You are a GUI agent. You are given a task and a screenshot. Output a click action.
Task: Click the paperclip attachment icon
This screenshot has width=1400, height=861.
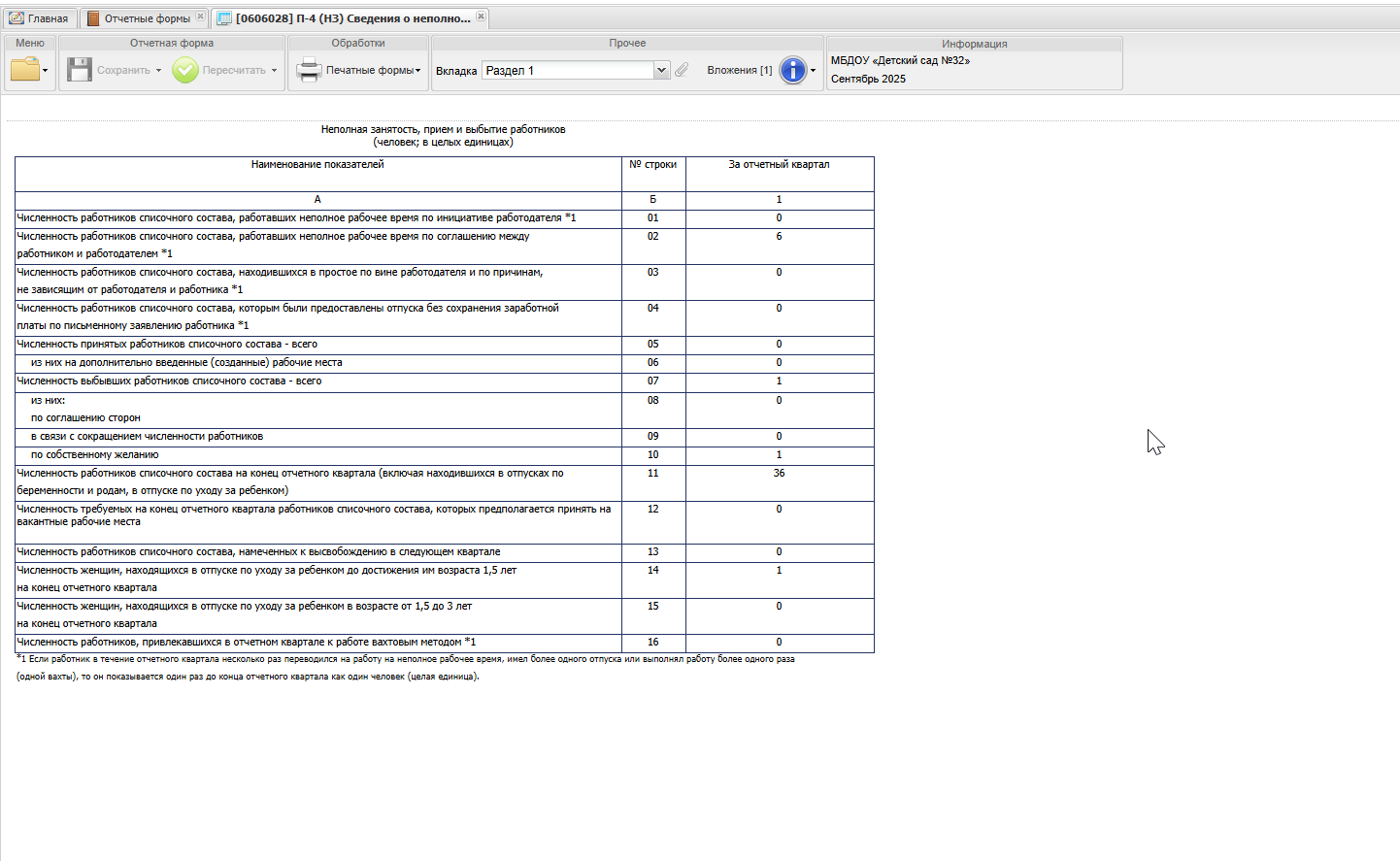pyautogui.click(x=682, y=70)
